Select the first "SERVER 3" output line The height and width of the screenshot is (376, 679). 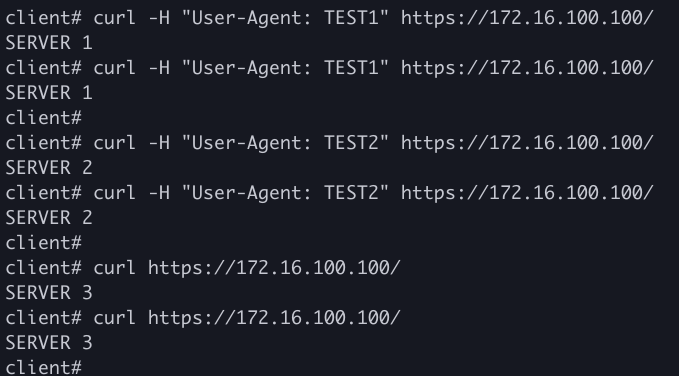49,293
